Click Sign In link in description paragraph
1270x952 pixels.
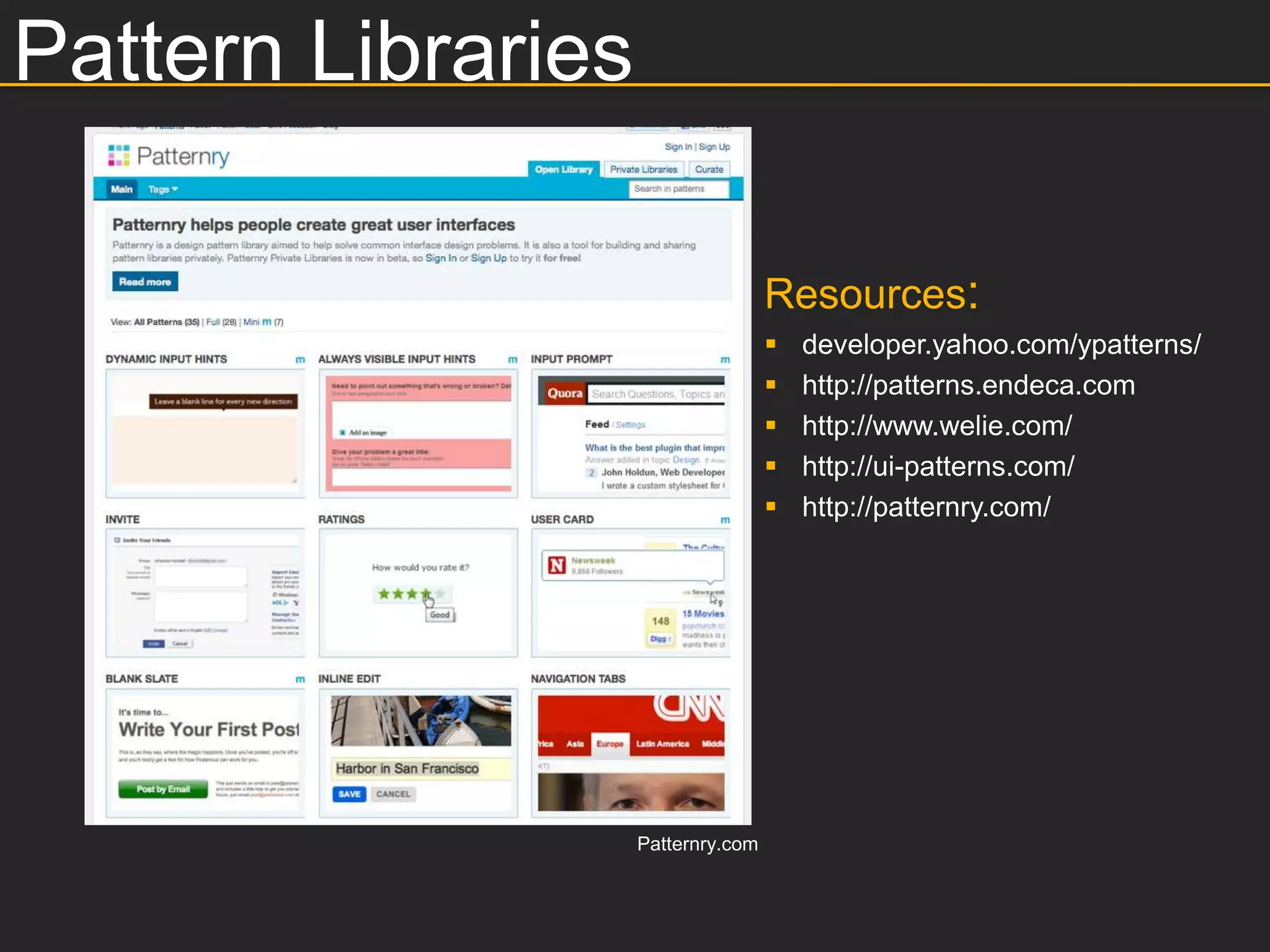(x=441, y=258)
